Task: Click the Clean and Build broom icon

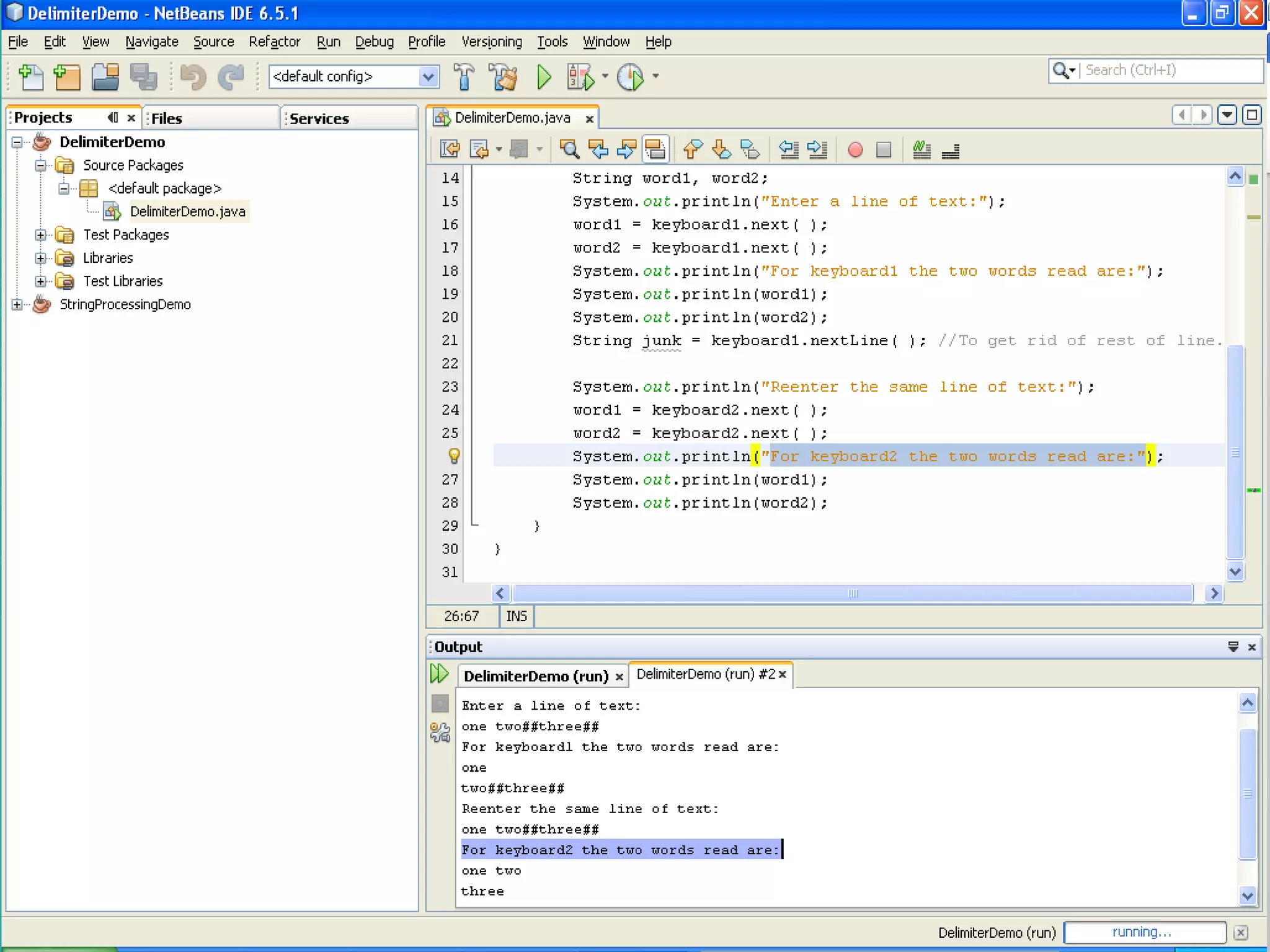Action: click(x=504, y=77)
